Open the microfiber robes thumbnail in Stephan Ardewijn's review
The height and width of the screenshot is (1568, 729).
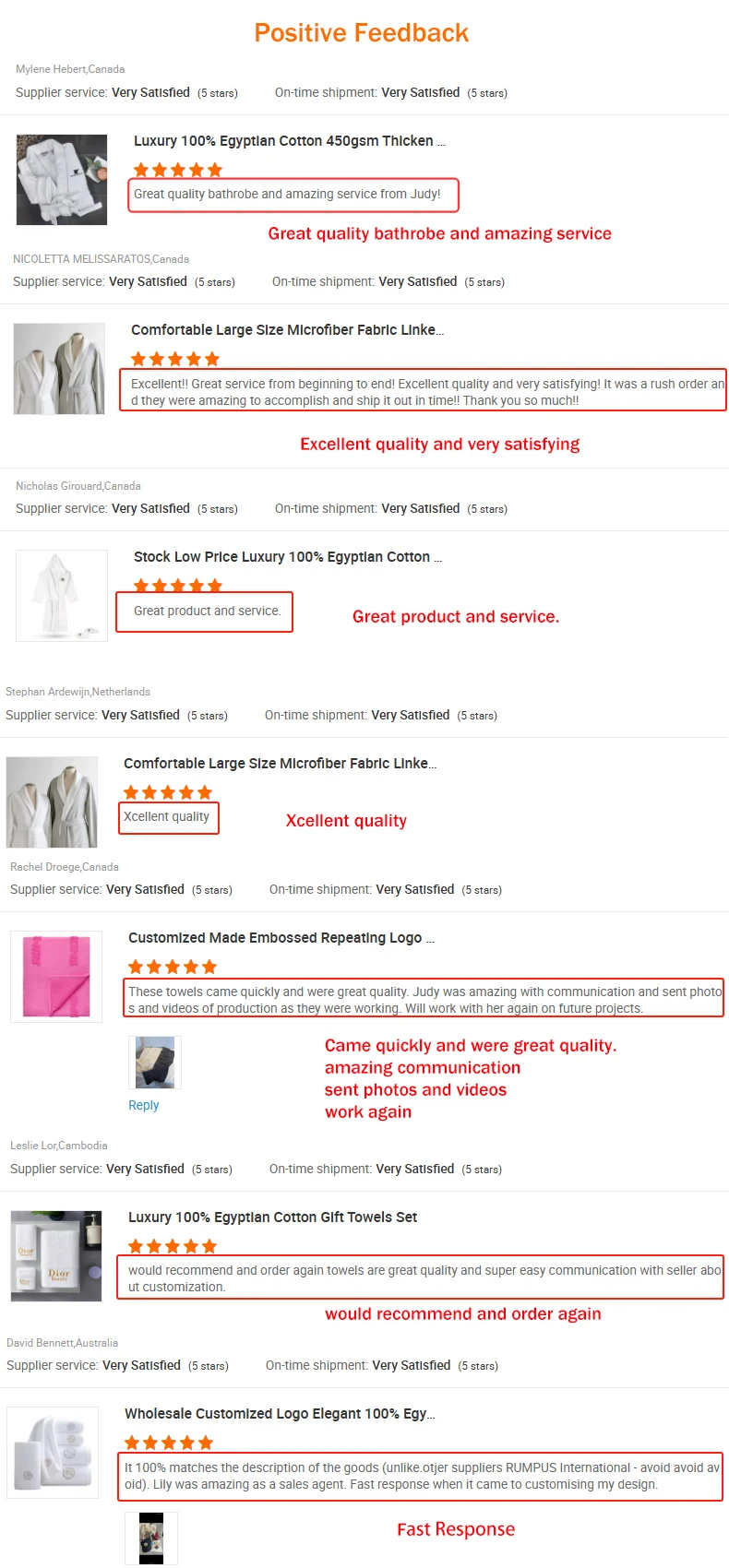click(52, 802)
